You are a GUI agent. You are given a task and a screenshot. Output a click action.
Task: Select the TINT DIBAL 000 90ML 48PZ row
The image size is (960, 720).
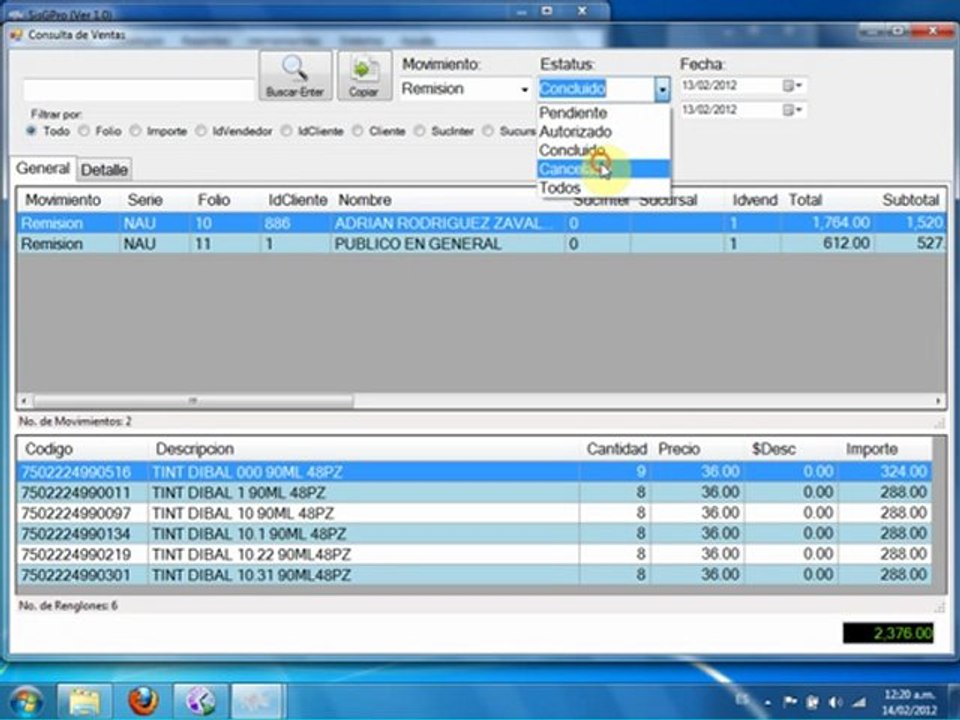(474, 472)
